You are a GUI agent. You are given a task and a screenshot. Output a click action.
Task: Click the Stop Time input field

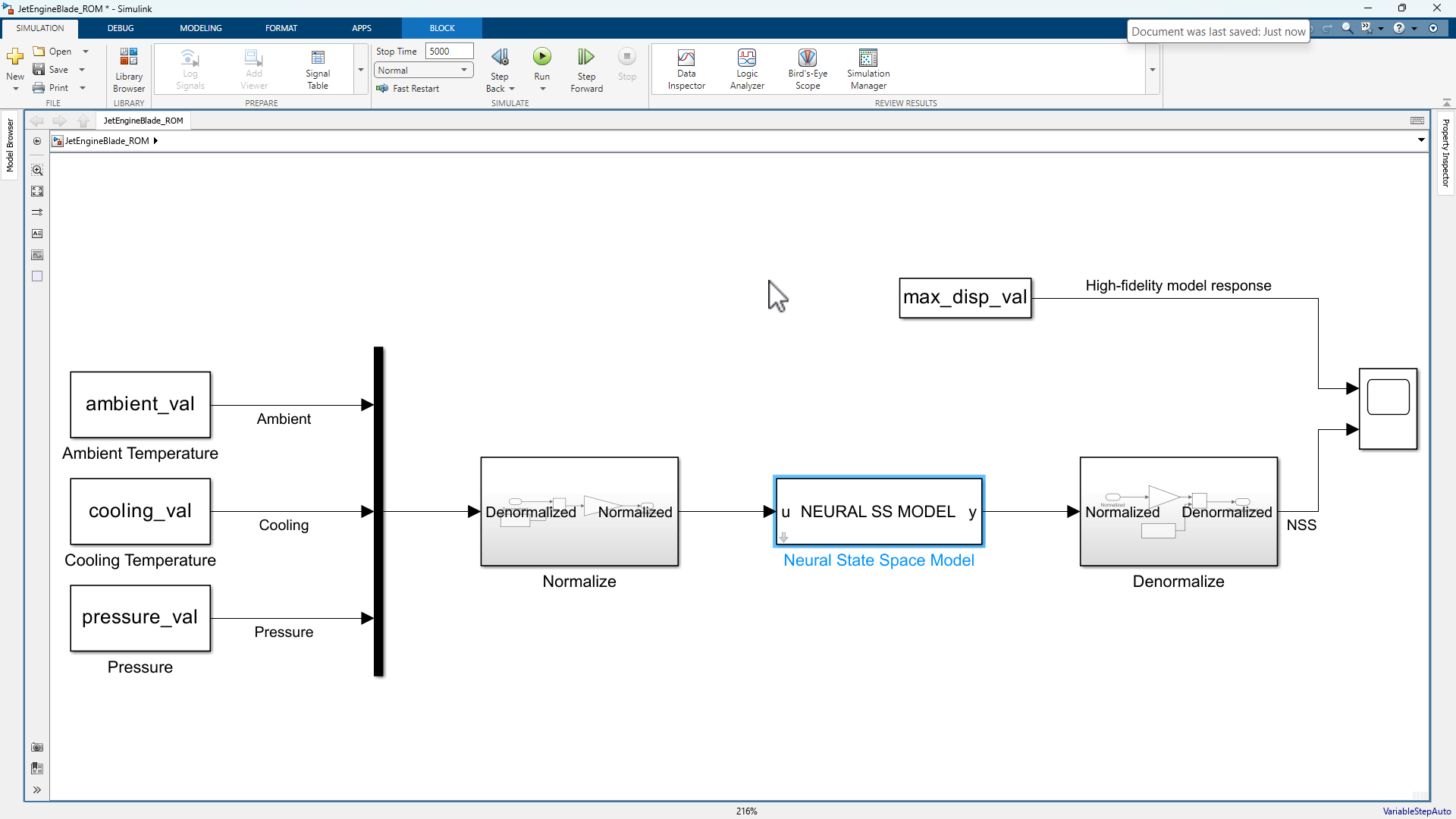(449, 52)
